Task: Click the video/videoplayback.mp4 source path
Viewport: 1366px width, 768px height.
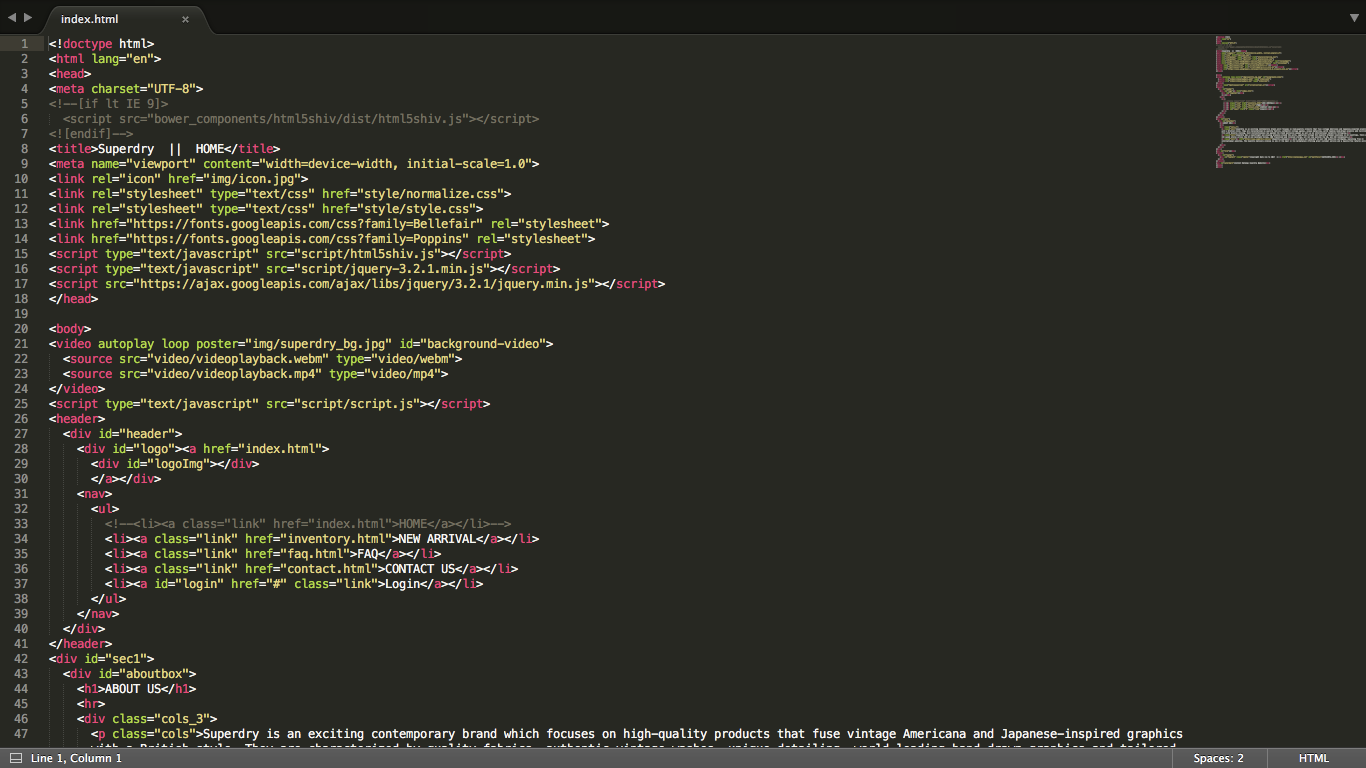Action: coord(234,374)
